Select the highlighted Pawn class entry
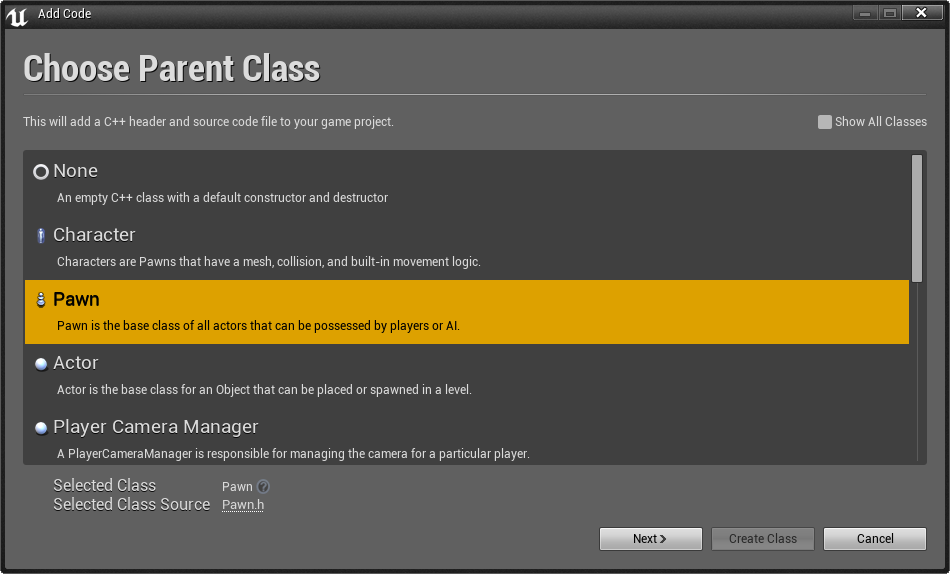Image resolution: width=950 pixels, height=574 pixels. tap(467, 312)
